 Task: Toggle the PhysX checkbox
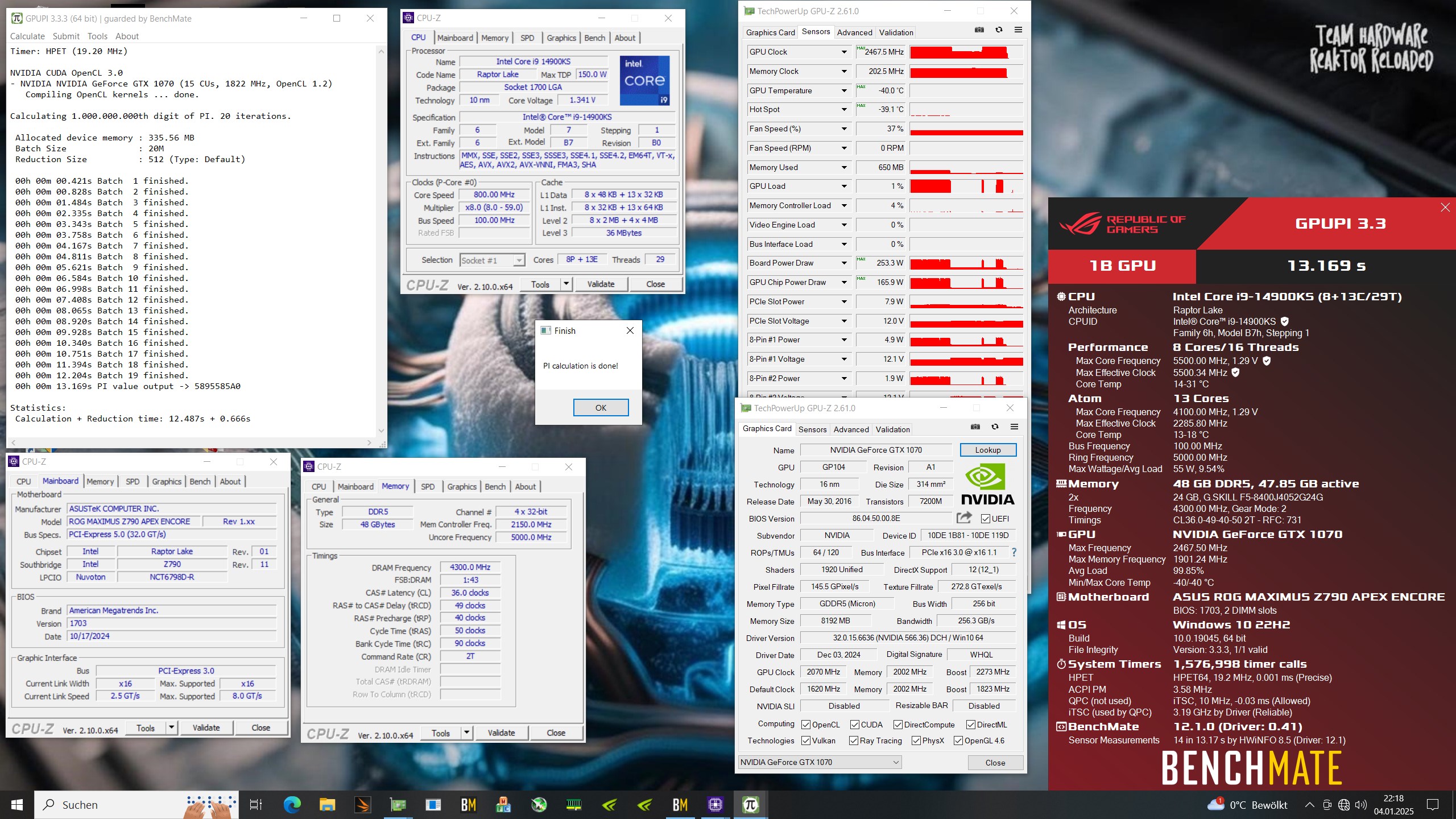(916, 741)
